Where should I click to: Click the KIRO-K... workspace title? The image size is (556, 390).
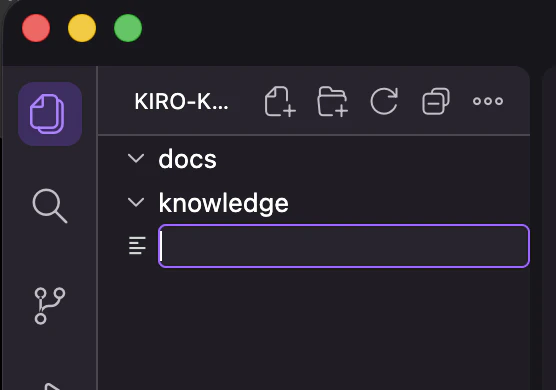(181, 102)
